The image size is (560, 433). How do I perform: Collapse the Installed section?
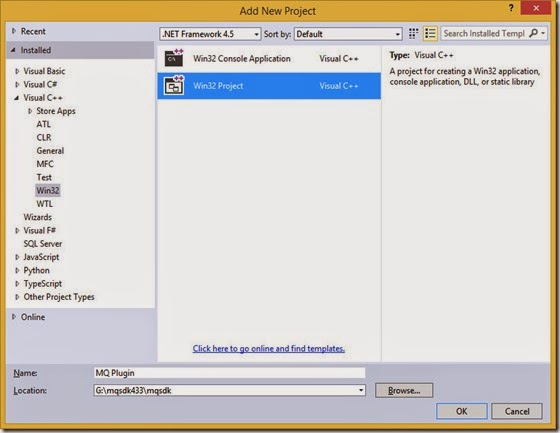coord(13,50)
